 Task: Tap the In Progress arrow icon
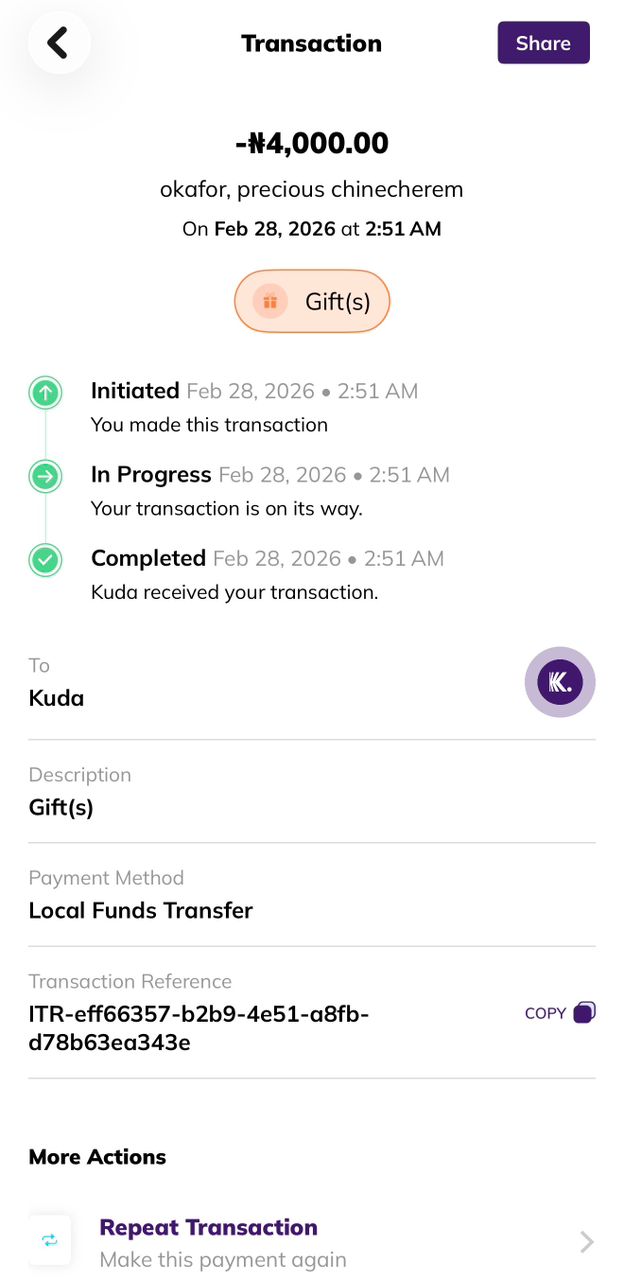(x=45, y=476)
